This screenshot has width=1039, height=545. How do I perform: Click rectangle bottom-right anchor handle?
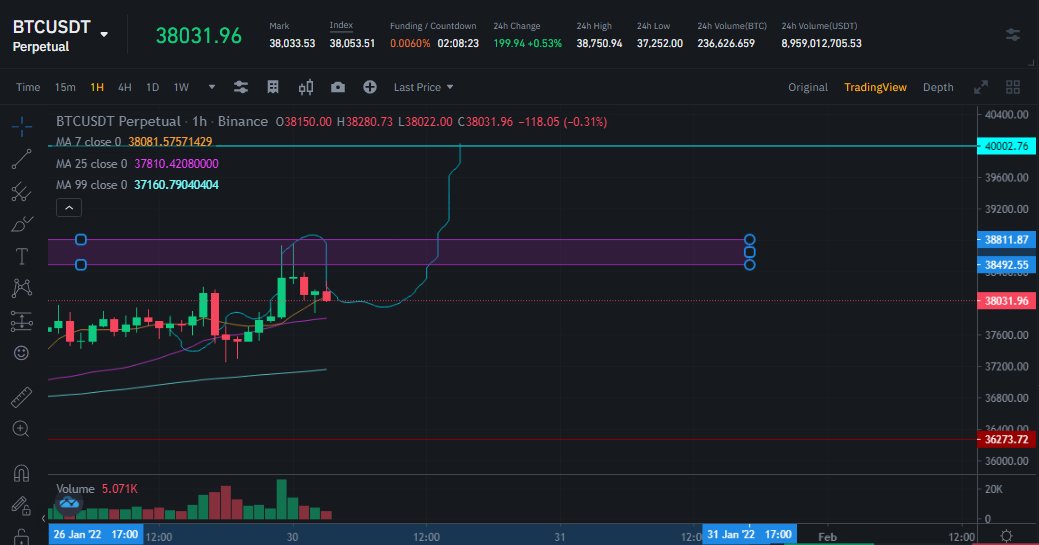click(749, 265)
